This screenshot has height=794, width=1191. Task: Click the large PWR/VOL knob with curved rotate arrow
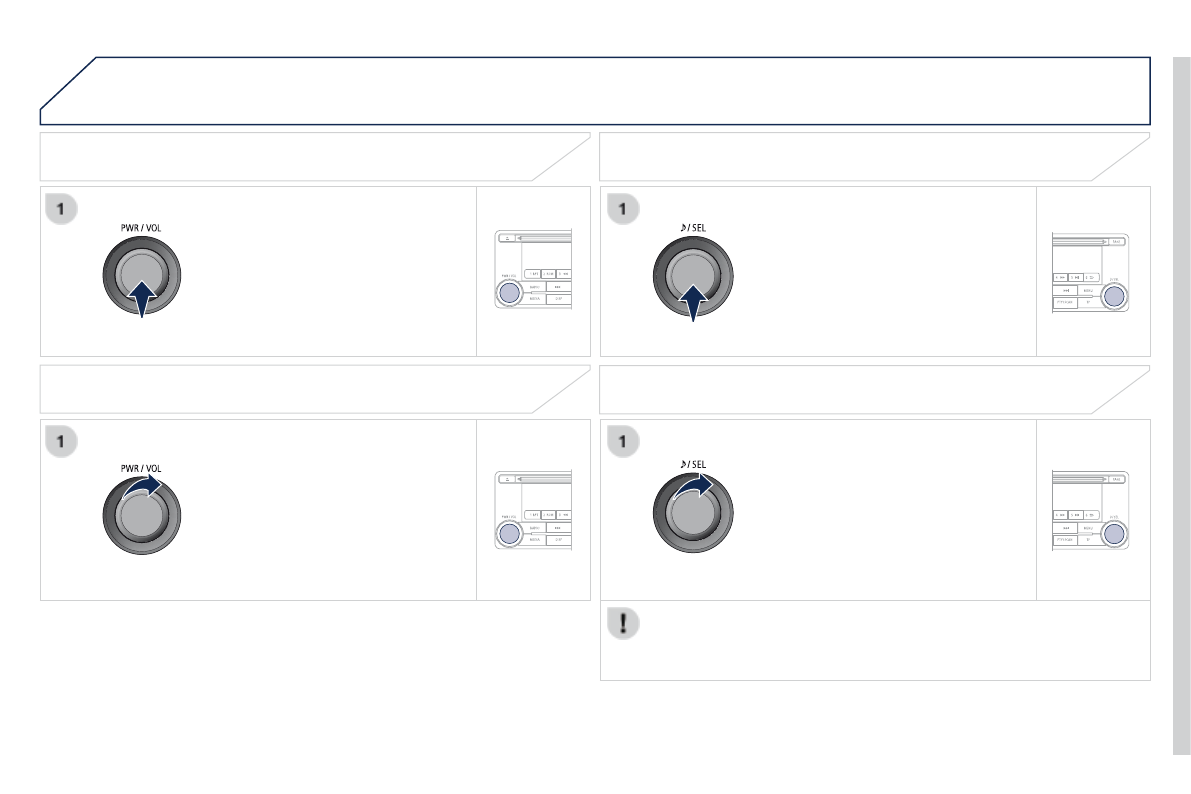143,518
